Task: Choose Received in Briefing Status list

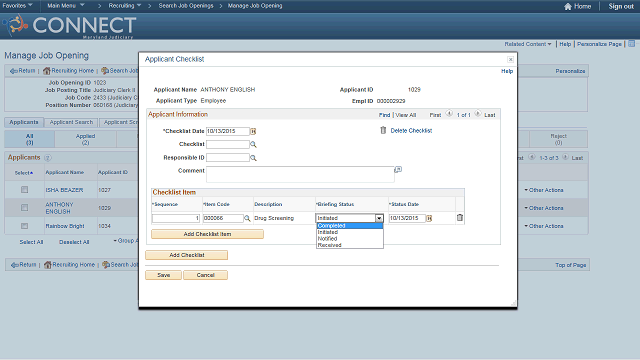Action: click(x=350, y=245)
